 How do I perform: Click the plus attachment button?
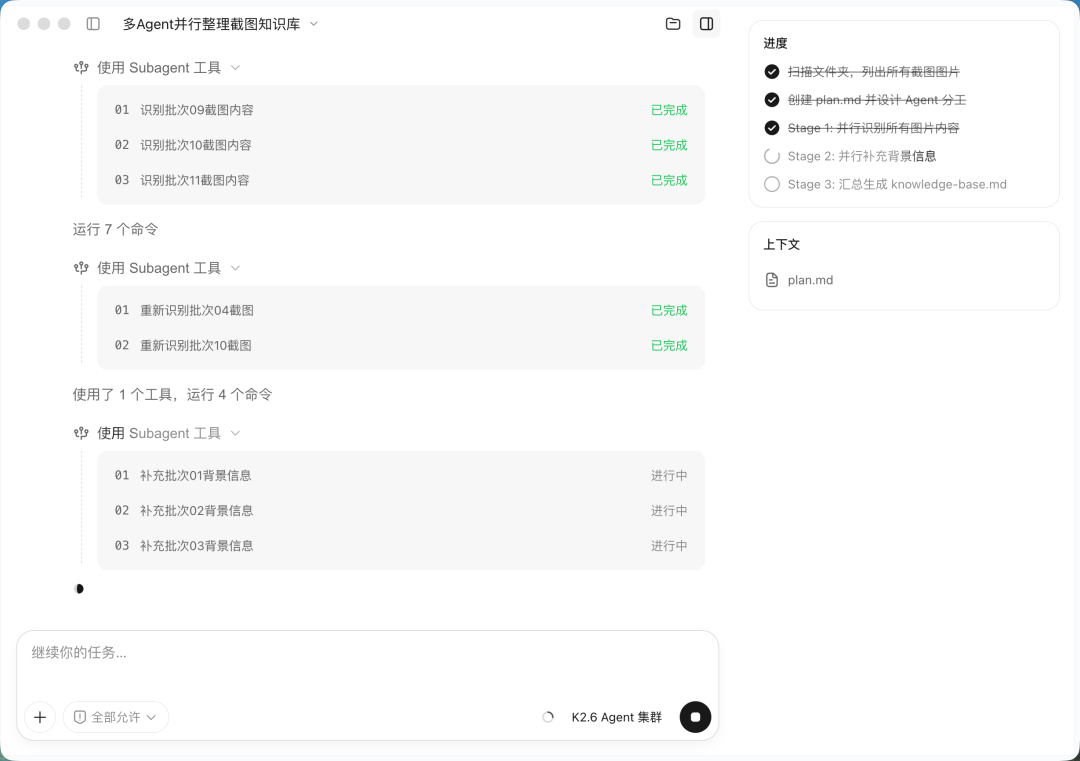coord(40,717)
